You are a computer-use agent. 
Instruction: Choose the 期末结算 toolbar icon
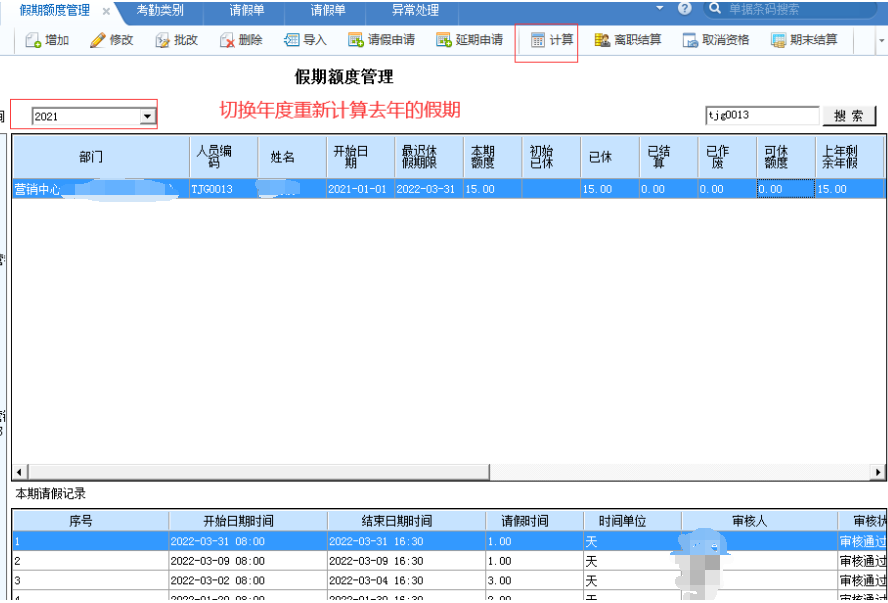pyautogui.click(x=778, y=41)
